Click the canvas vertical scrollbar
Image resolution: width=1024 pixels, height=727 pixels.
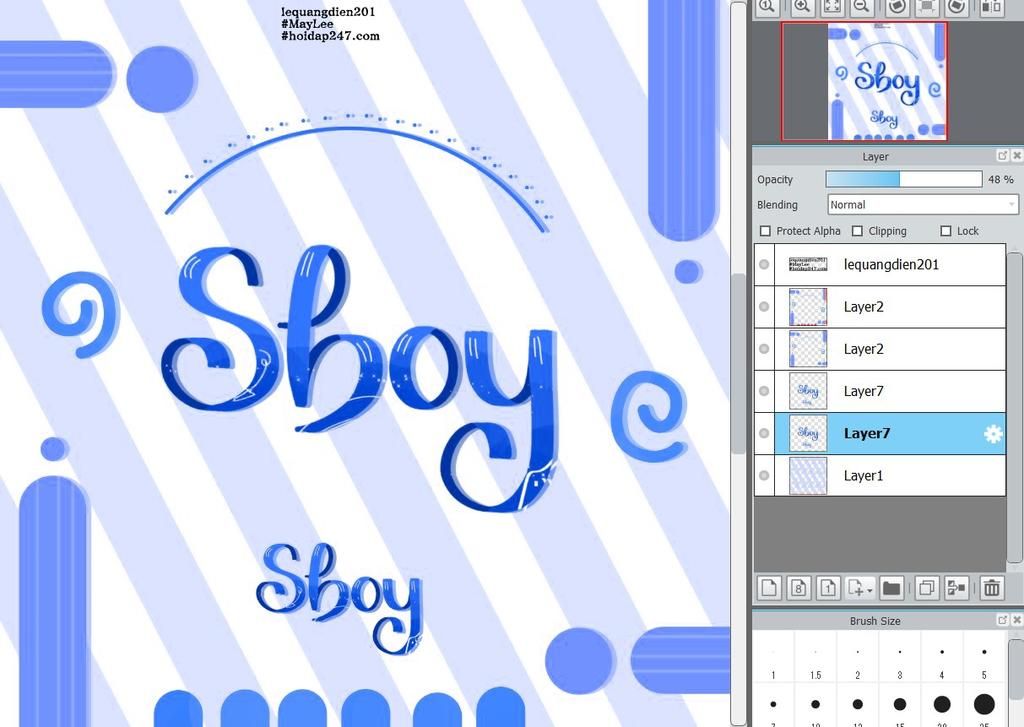coord(738,363)
